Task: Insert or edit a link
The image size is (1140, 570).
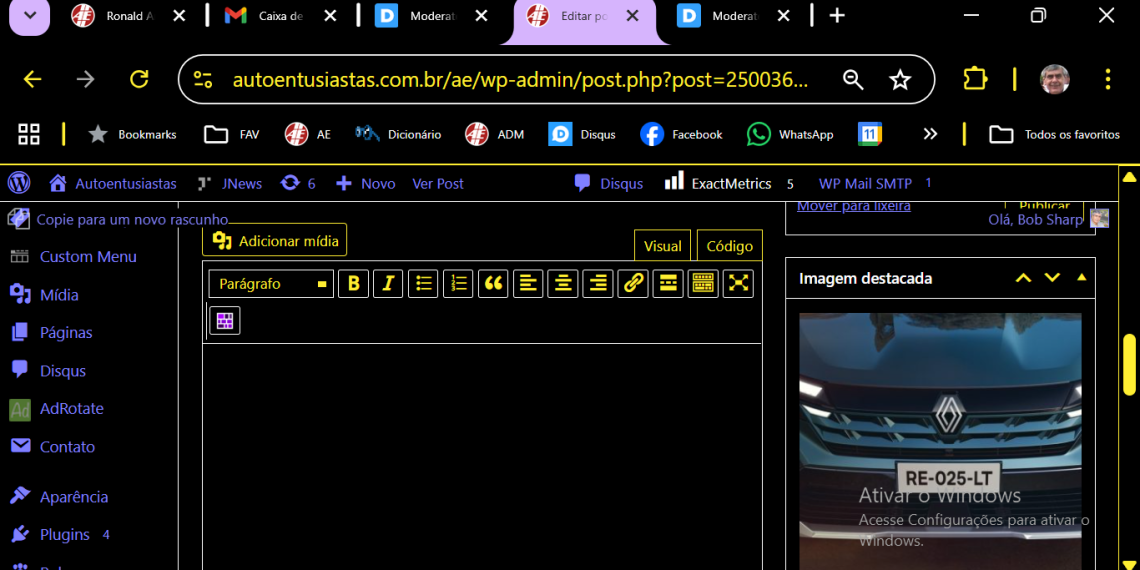Action: (633, 284)
